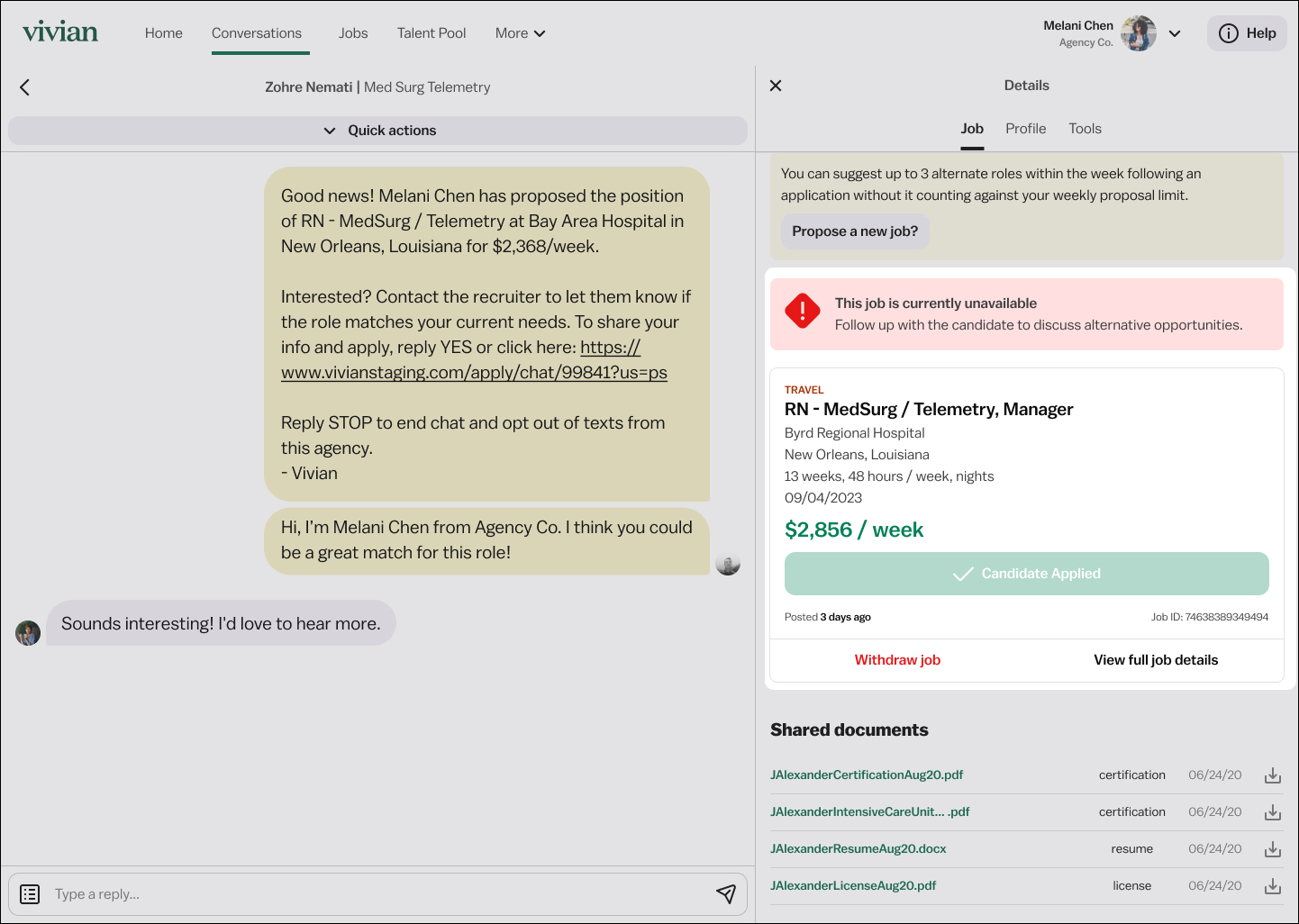Switch to the Profile tab
The image size is (1299, 924).
click(x=1026, y=129)
